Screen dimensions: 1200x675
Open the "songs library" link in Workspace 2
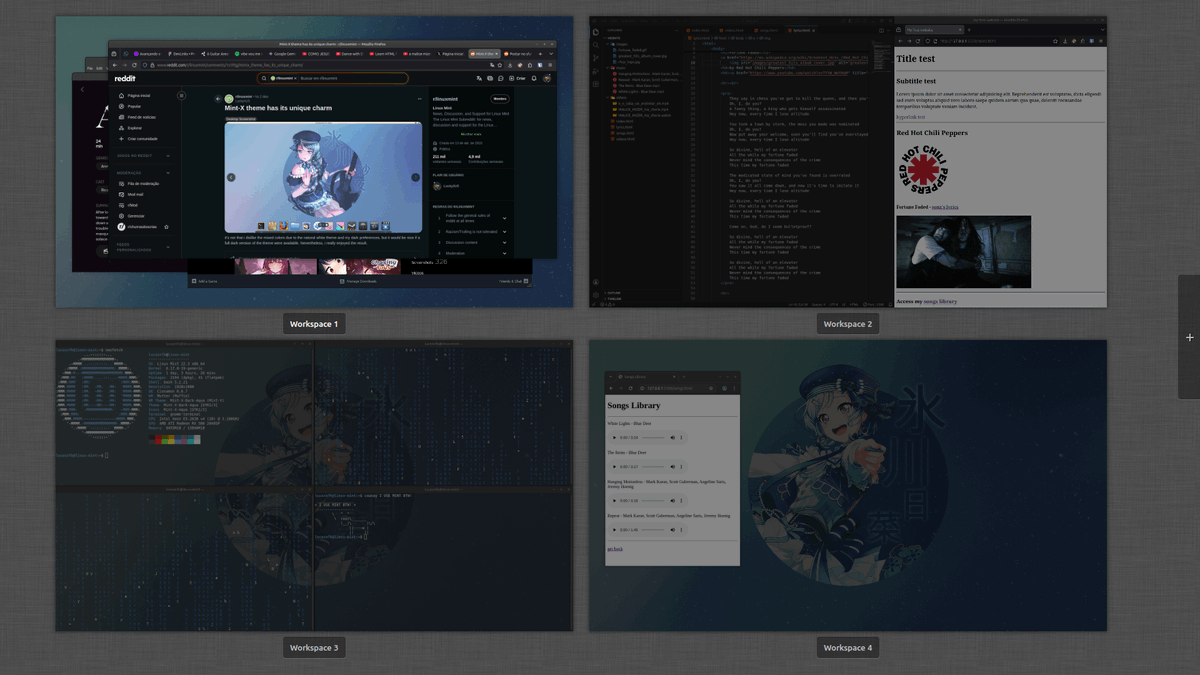(x=940, y=301)
